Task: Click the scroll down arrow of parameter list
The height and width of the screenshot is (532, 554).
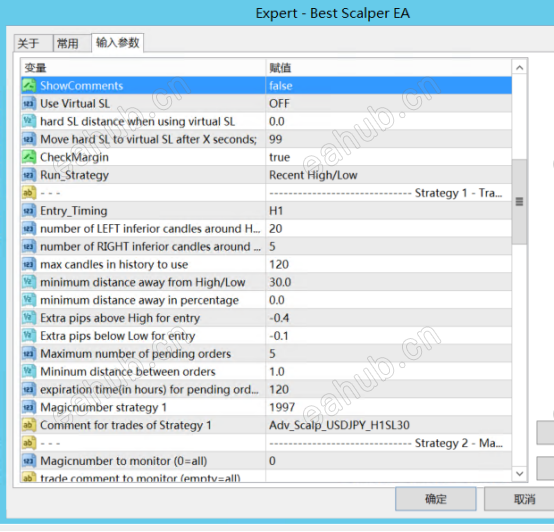Action: coord(519,473)
